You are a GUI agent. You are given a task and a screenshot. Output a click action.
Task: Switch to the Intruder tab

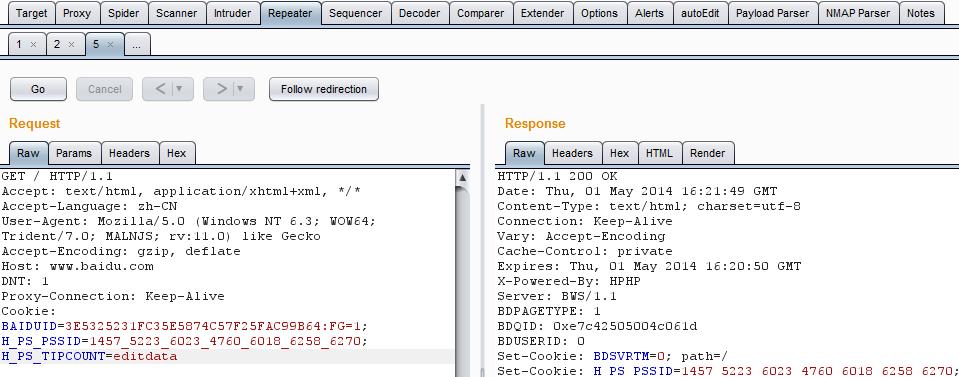[232, 13]
